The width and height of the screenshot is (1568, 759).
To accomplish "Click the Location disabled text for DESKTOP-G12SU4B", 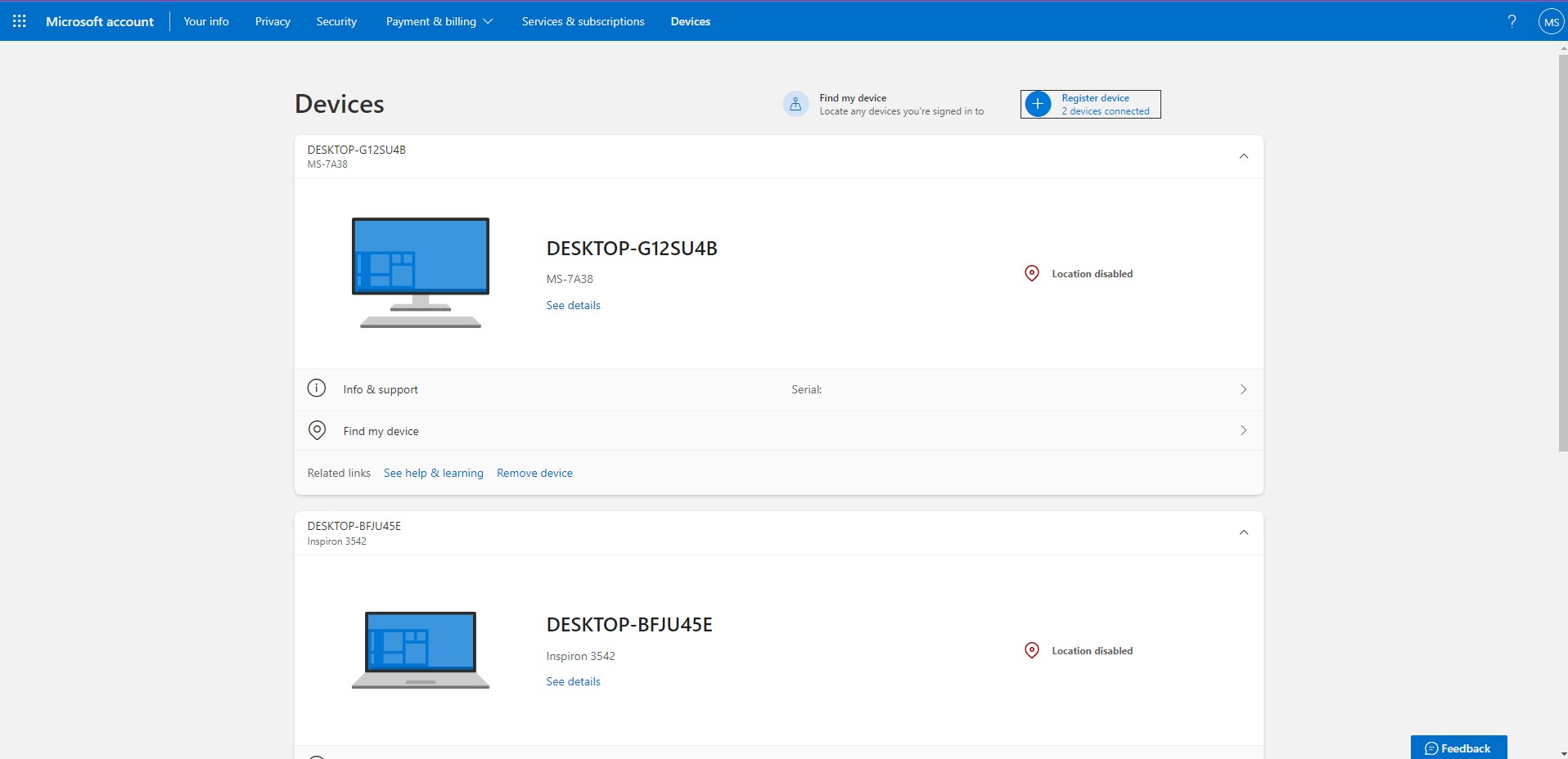I will click(1093, 274).
